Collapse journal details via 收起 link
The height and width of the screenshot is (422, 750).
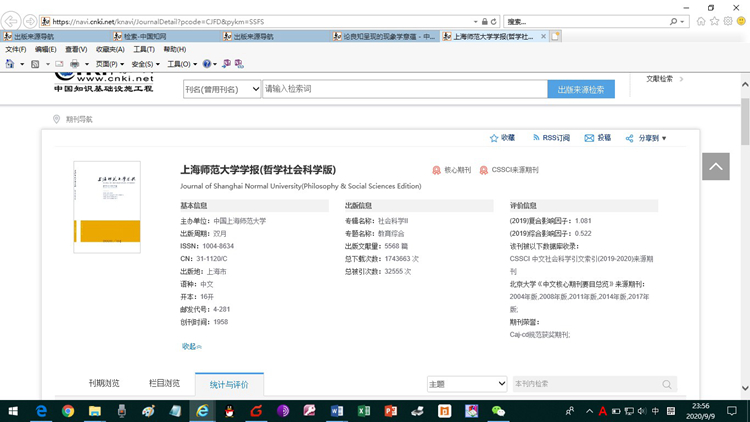pyautogui.click(x=191, y=346)
